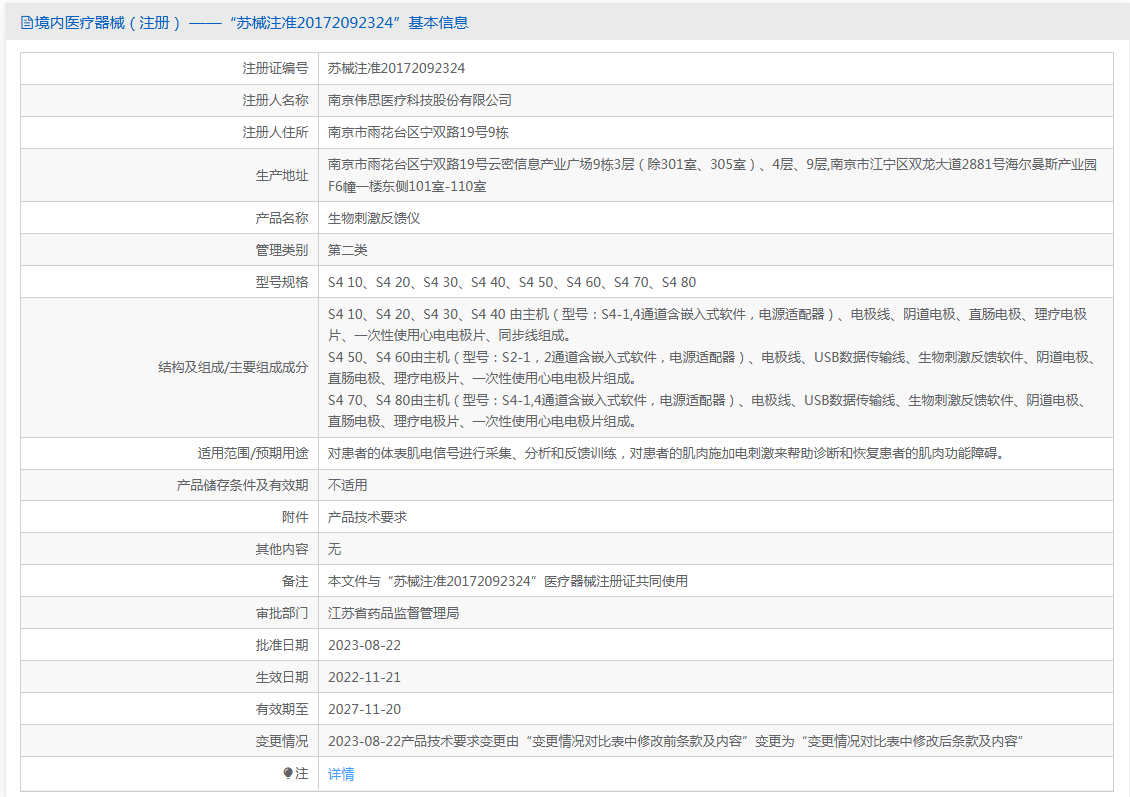
Task: Click the lightbulb icon beside 注
Action: (288, 773)
